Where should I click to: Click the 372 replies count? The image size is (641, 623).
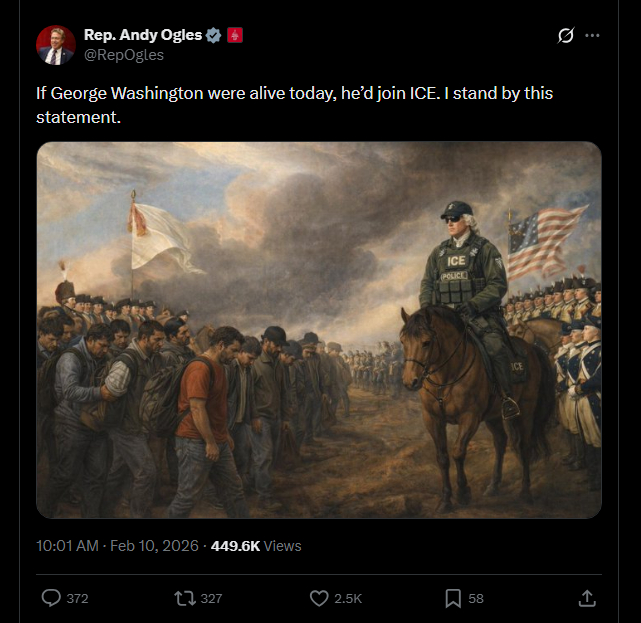click(77, 598)
